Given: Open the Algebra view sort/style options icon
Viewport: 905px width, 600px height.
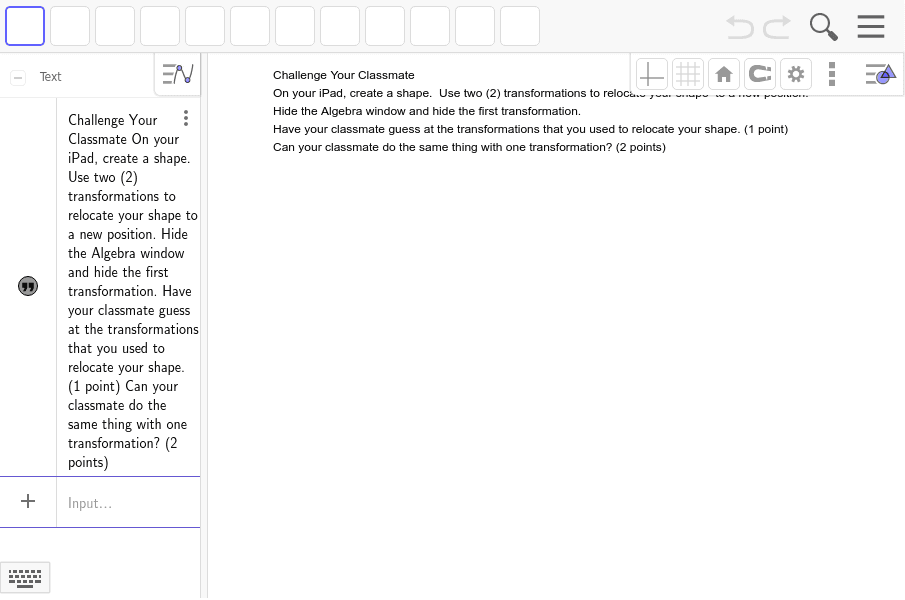Looking at the screenshot, I should (178, 74).
